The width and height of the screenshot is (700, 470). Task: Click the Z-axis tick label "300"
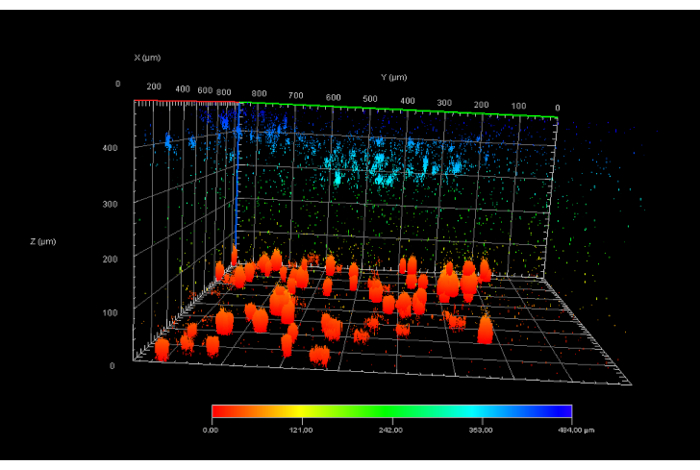(x=110, y=204)
